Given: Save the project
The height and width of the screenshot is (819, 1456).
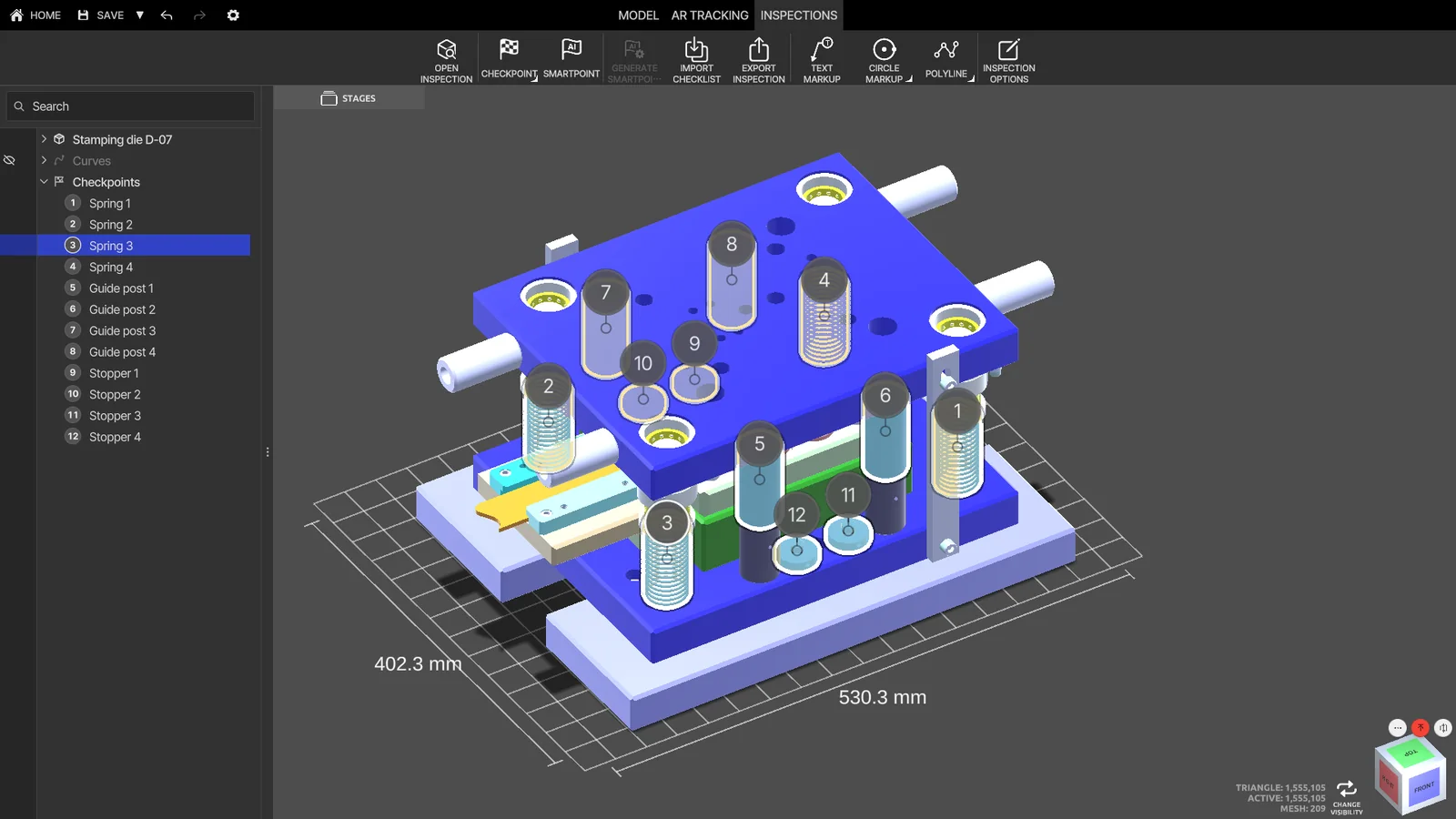Looking at the screenshot, I should pyautogui.click(x=101, y=15).
